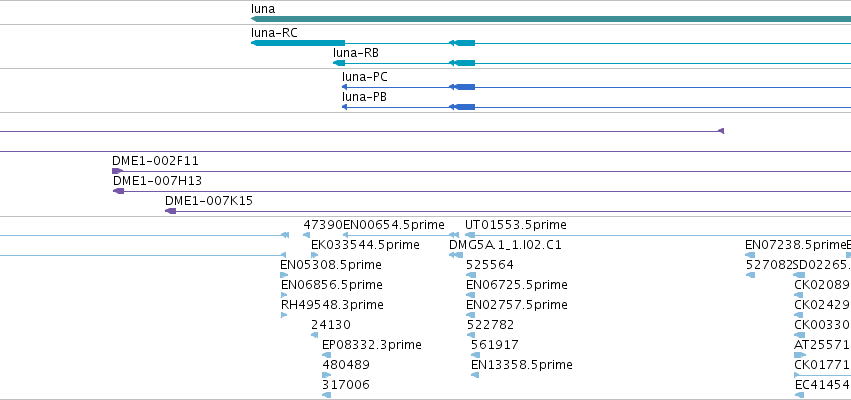The width and height of the screenshot is (851, 400).
Task: Click the luna-RB transcript label
Action: pyautogui.click(x=356, y=53)
